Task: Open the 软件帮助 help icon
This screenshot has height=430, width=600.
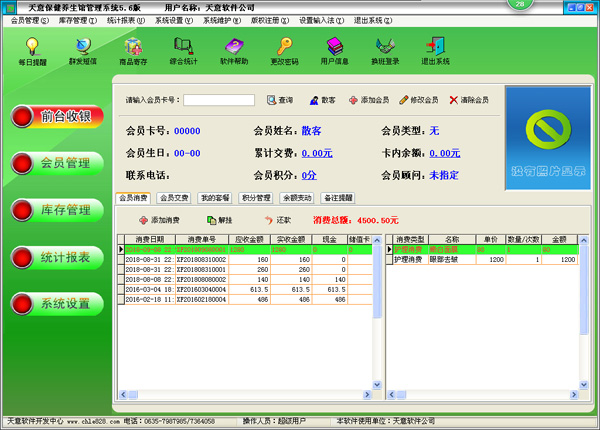Action: [x=234, y=50]
